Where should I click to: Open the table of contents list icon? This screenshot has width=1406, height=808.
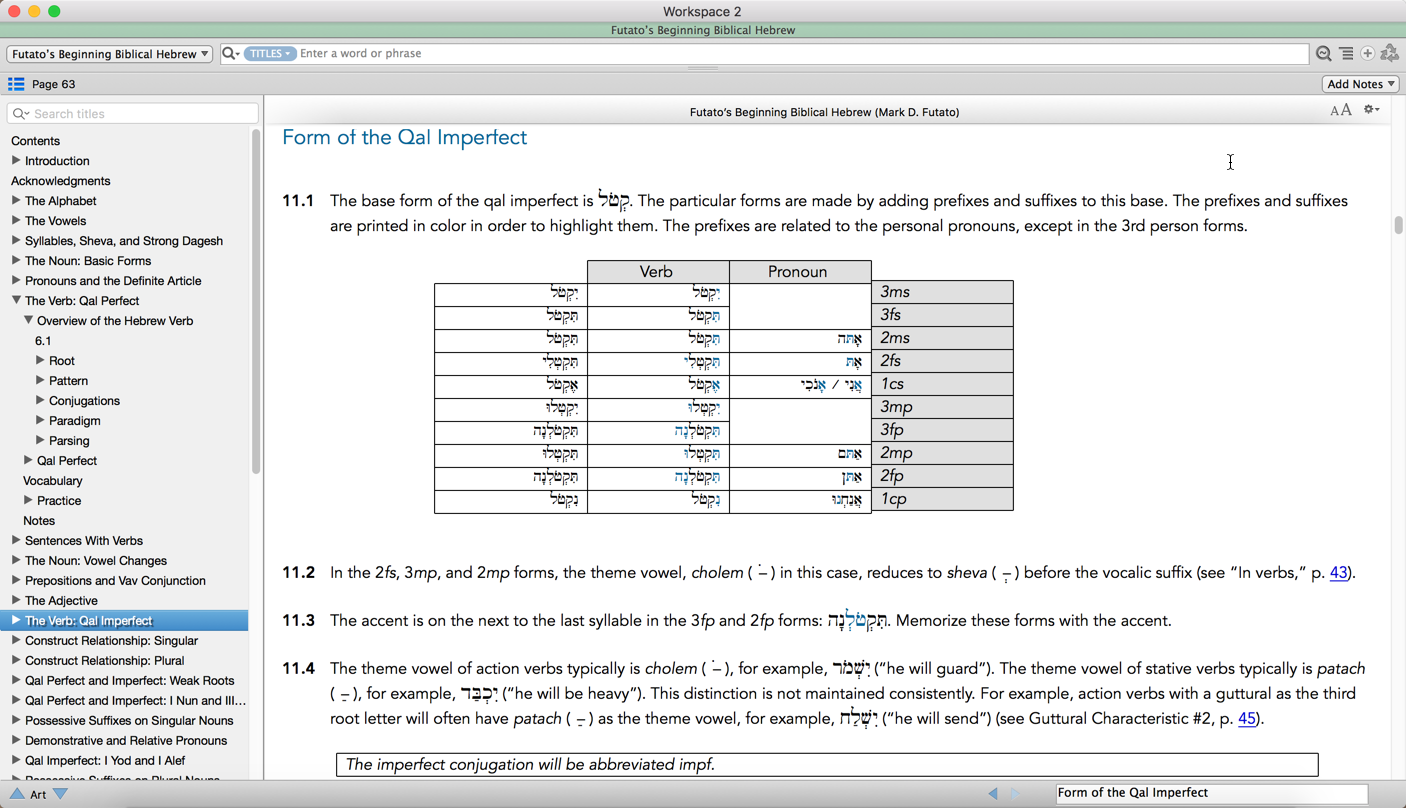[x=16, y=84]
